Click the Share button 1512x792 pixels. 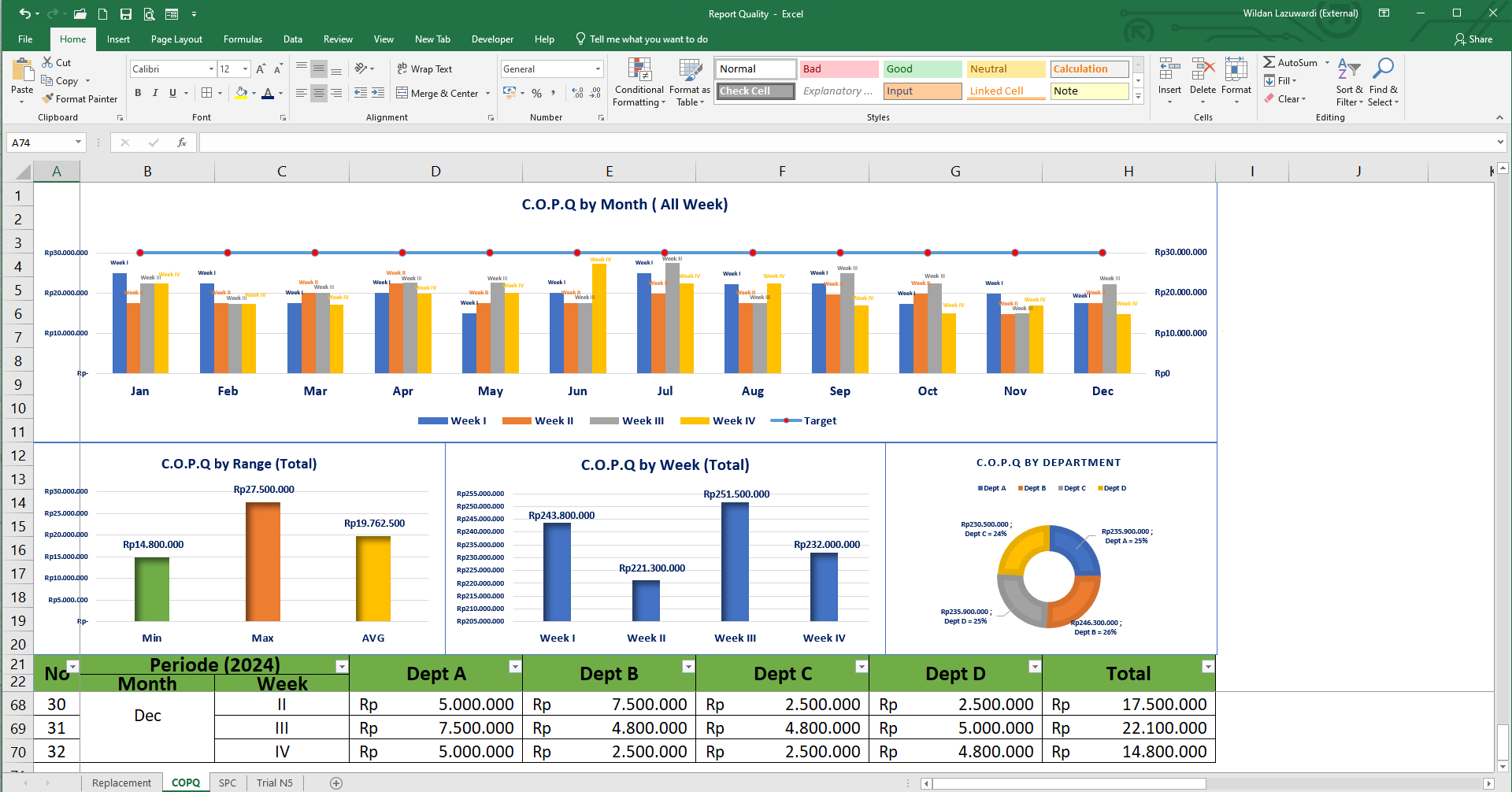pyautogui.click(x=1473, y=39)
